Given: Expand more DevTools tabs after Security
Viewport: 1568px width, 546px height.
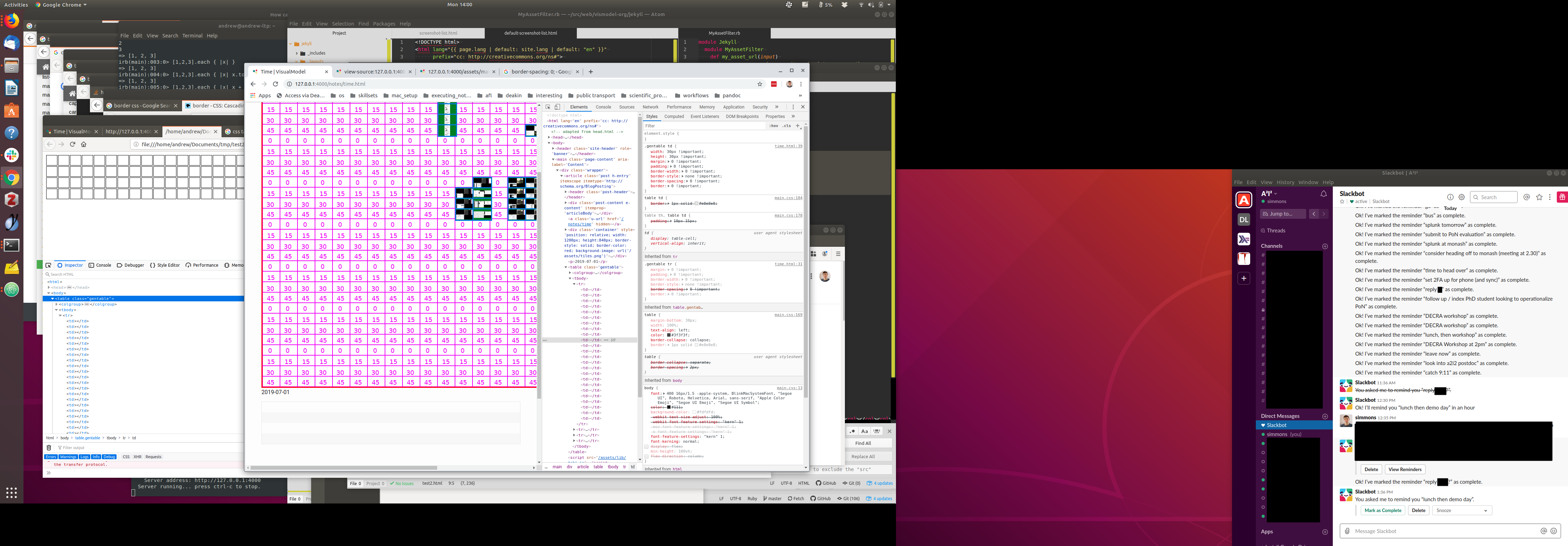Looking at the screenshot, I should coord(777,107).
